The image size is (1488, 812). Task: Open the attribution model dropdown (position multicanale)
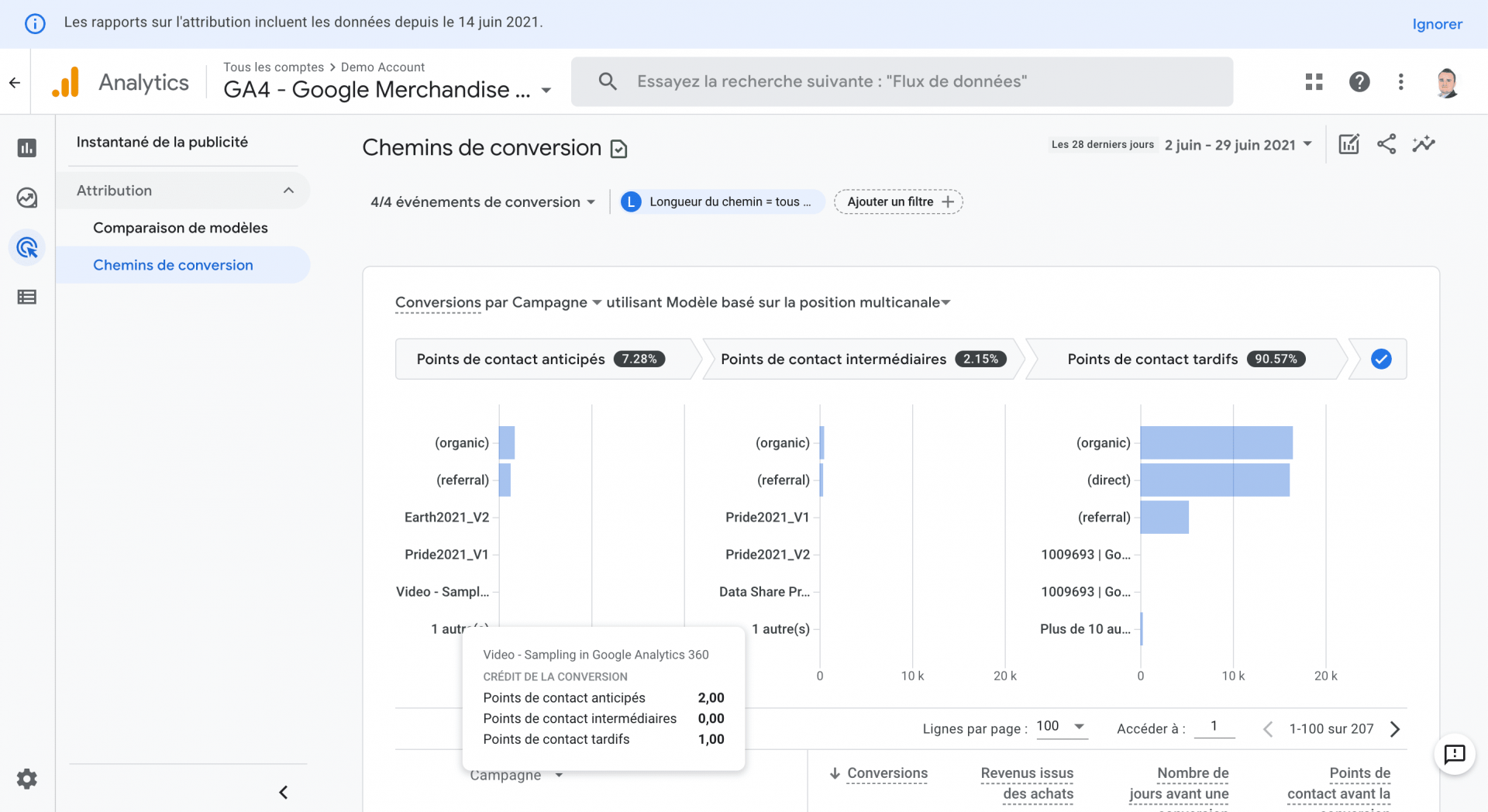pyautogui.click(x=808, y=302)
